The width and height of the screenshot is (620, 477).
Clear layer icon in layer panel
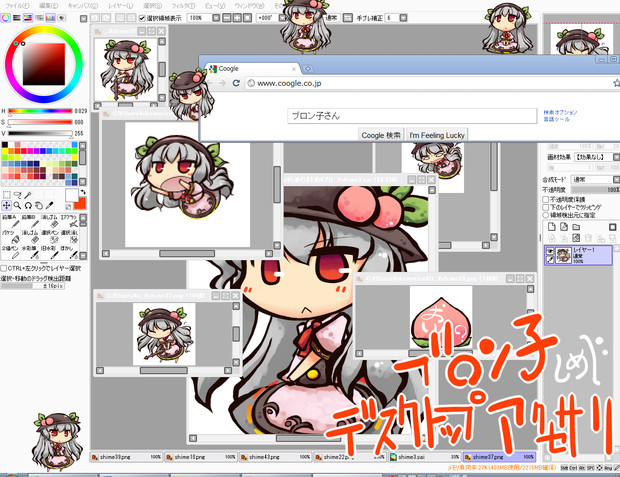(x=576, y=238)
